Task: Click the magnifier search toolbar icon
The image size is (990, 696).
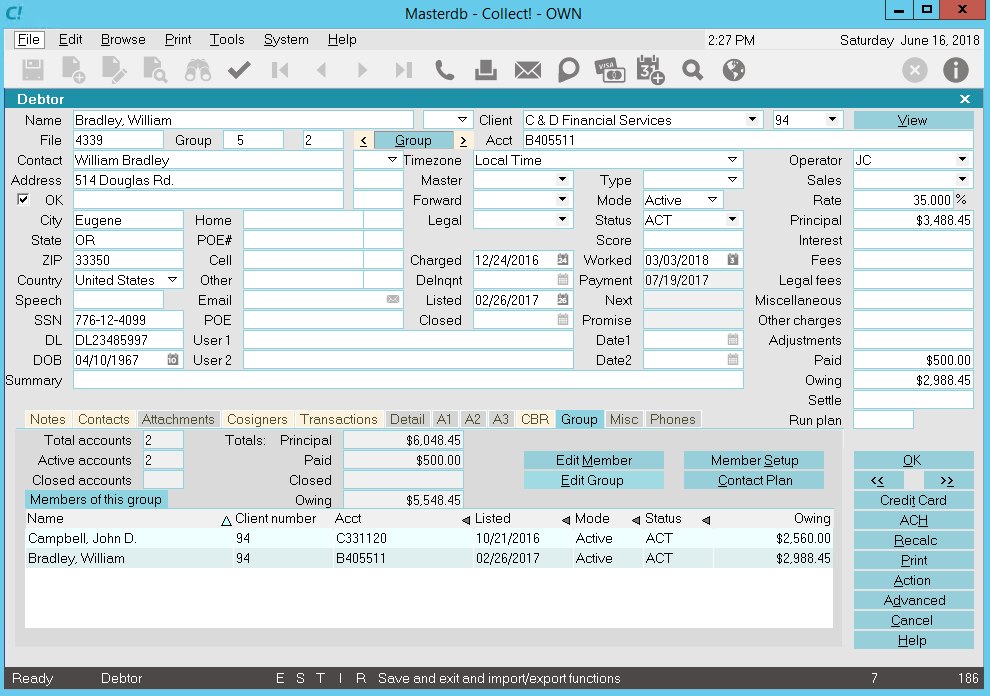Action: coord(692,70)
